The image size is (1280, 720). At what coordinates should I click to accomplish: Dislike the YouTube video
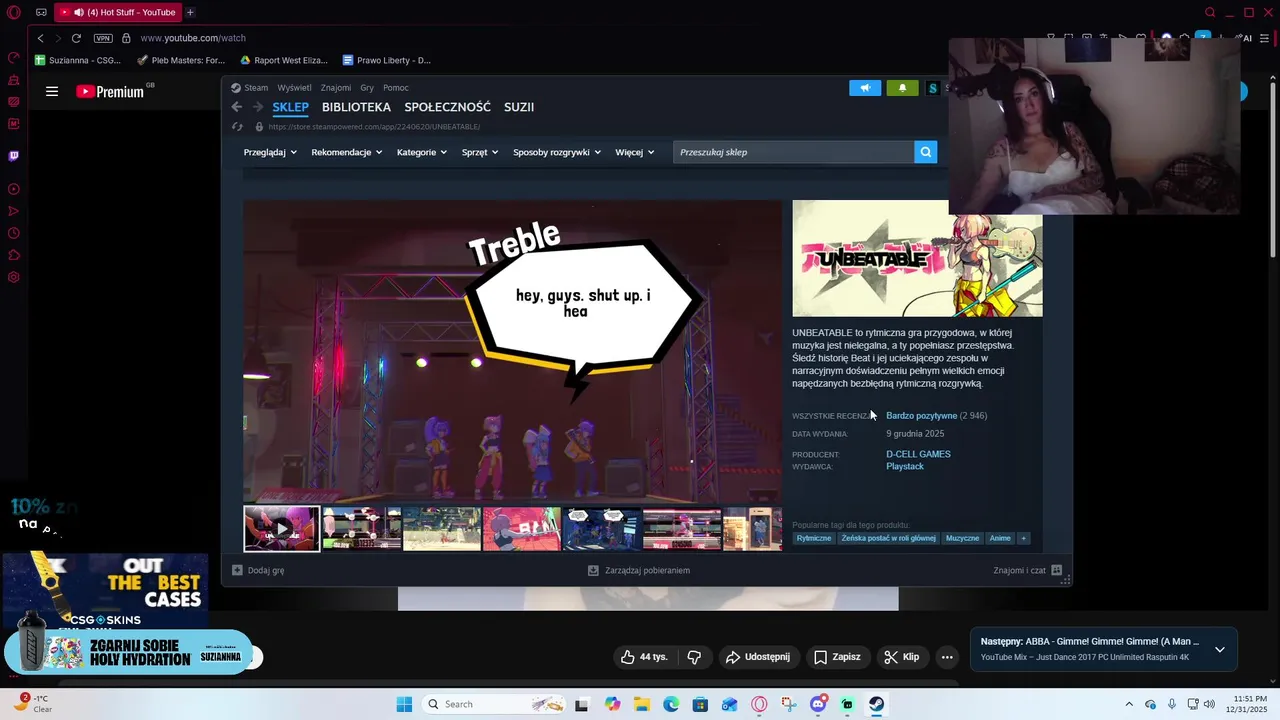(694, 657)
